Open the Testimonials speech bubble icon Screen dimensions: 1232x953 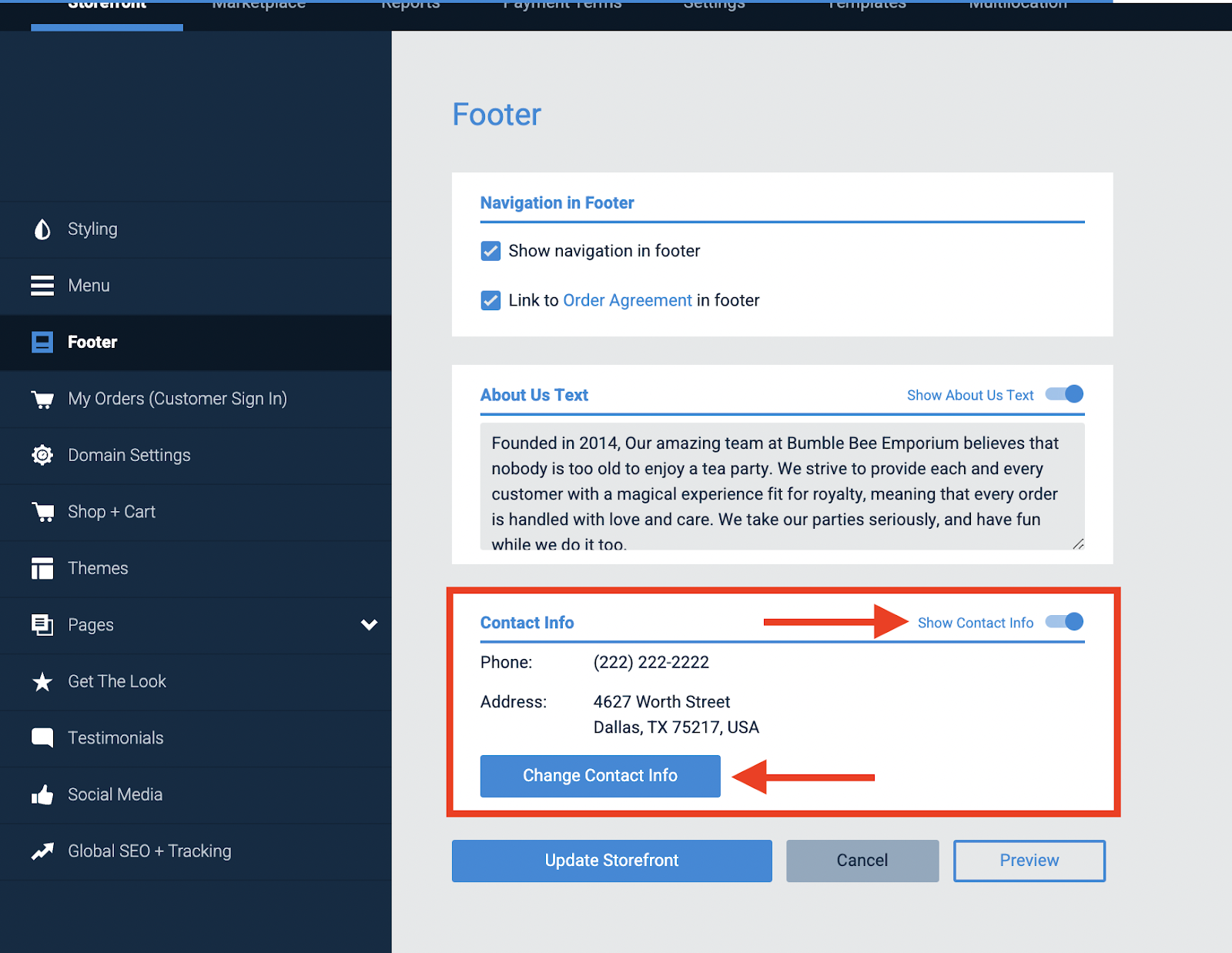(x=42, y=737)
